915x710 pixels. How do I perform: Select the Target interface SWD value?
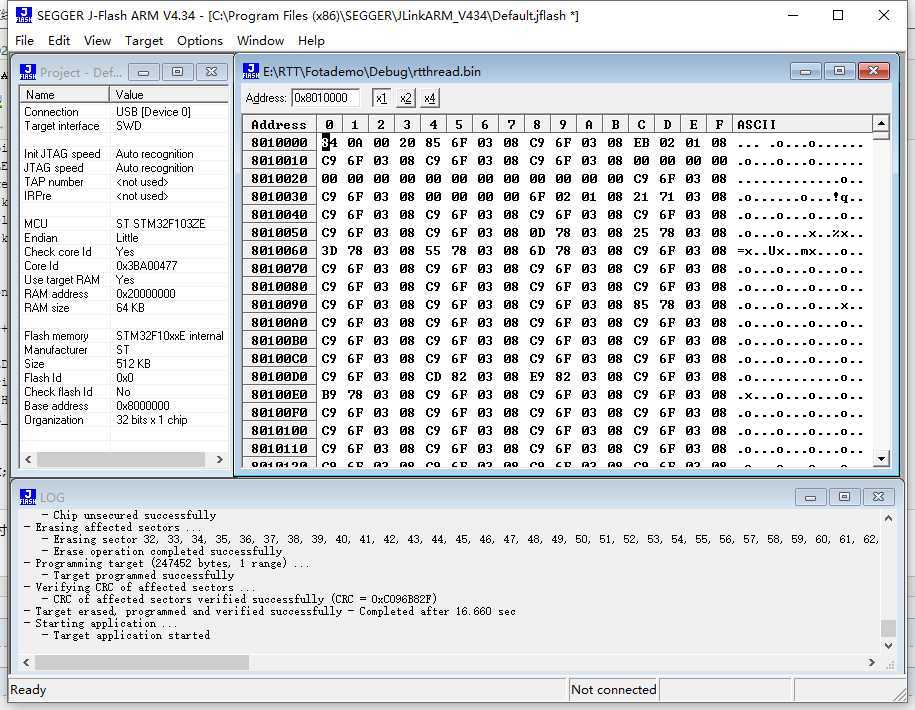(x=128, y=126)
